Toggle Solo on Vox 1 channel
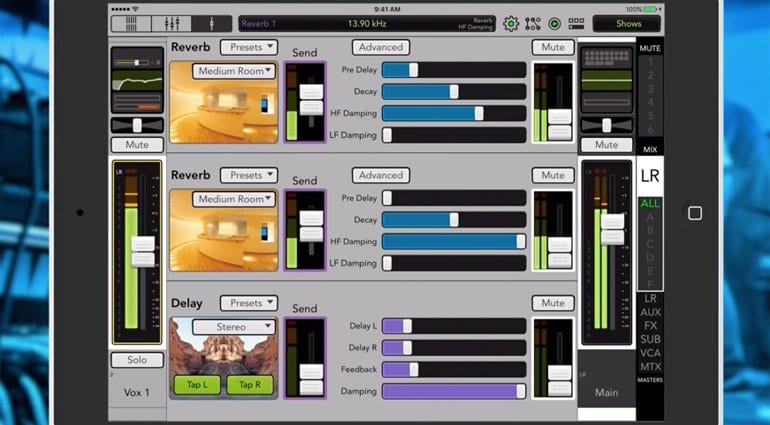 tap(137, 360)
